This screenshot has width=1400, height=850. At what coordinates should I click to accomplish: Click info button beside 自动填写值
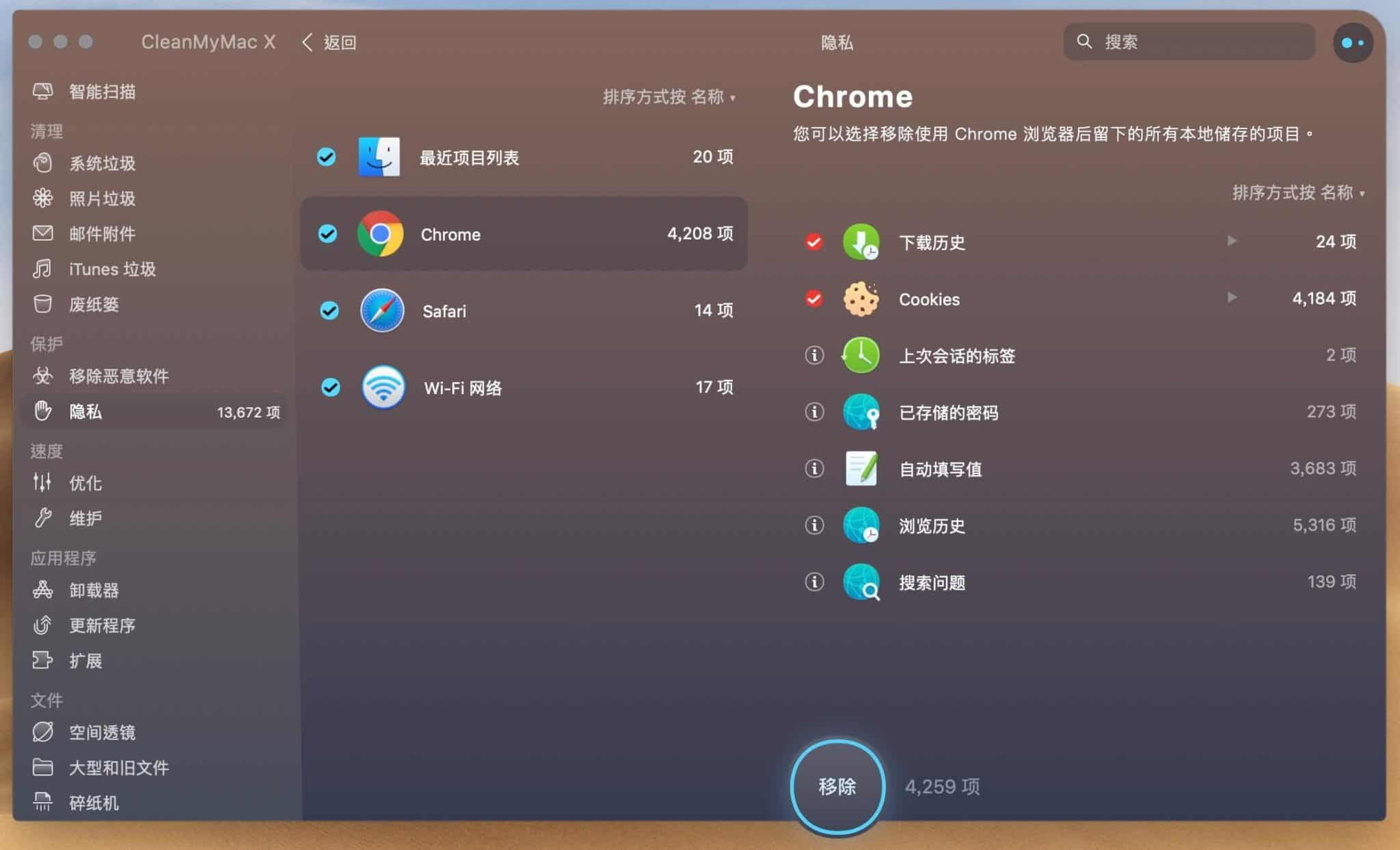coord(814,468)
